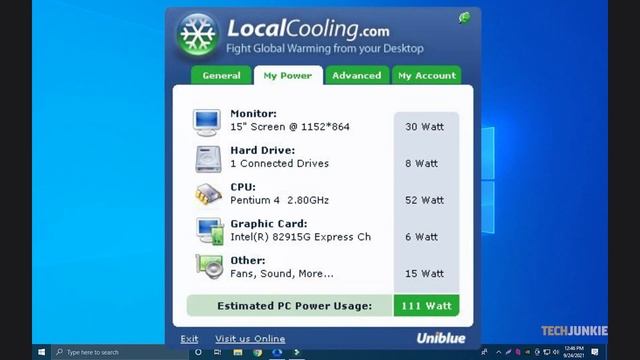The width and height of the screenshot is (640, 360).
Task: Open the Action Center notifications icon
Action: click(595, 352)
